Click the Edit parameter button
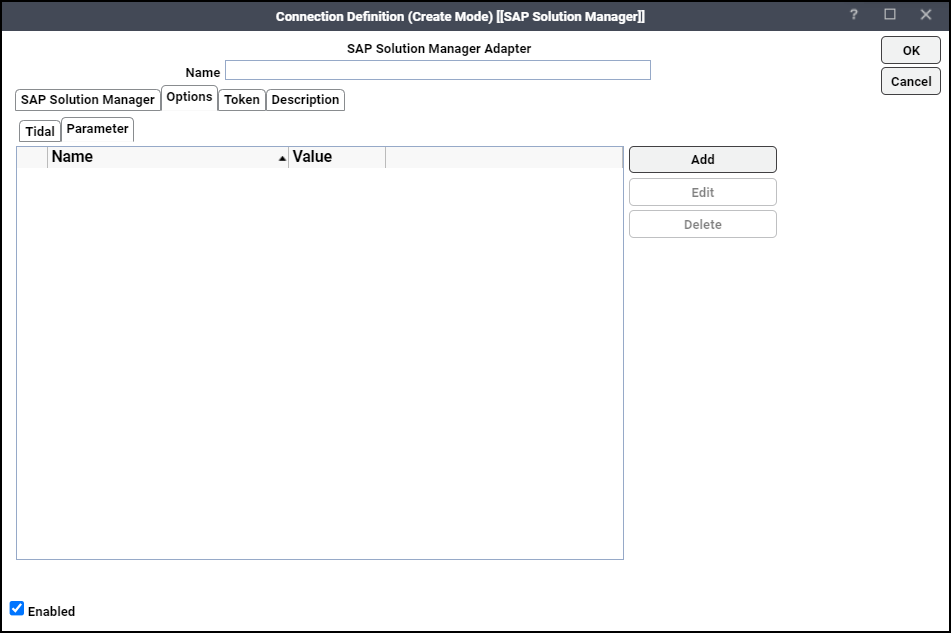Image resolution: width=951 pixels, height=633 pixels. pos(702,192)
